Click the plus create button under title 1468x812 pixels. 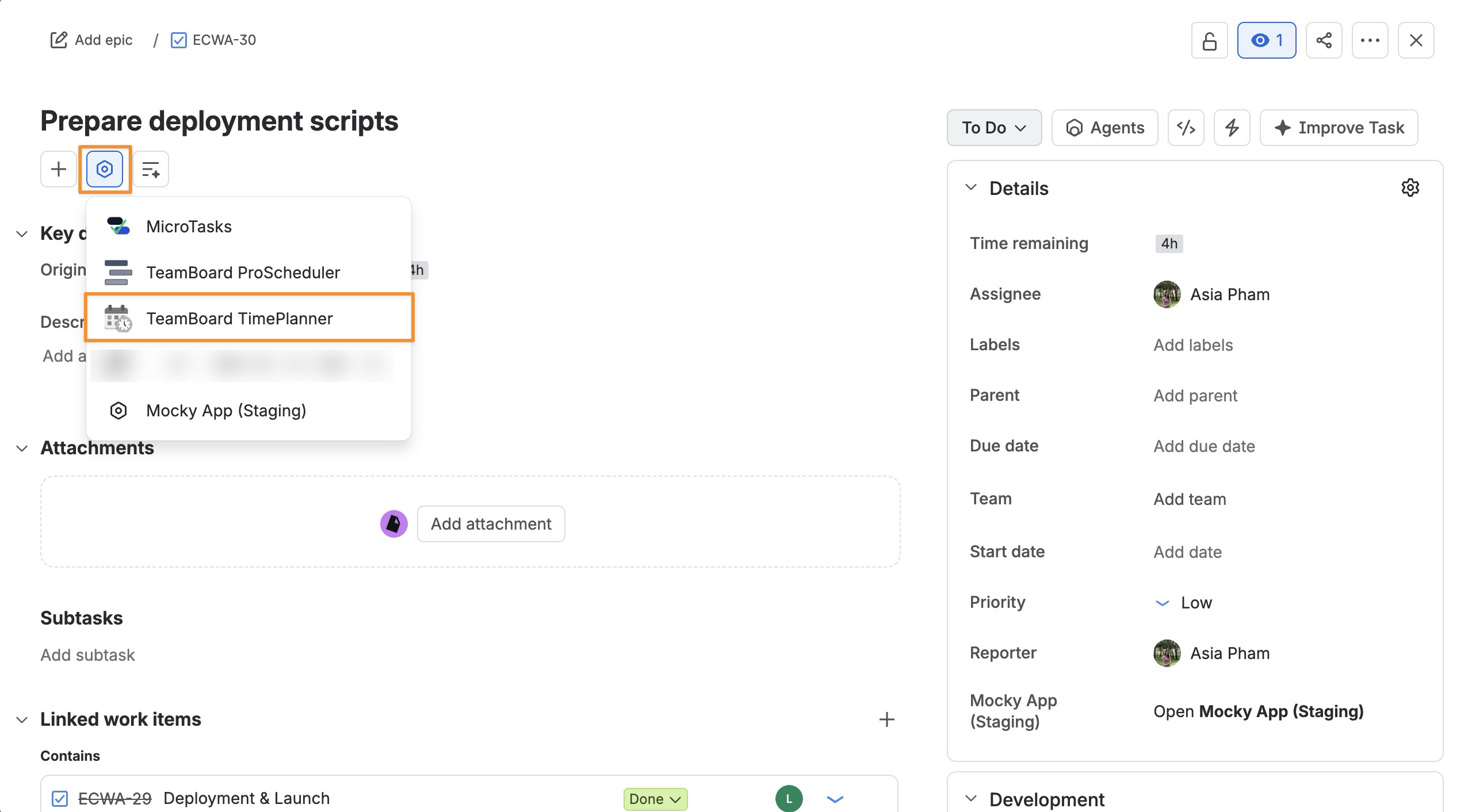tap(59, 169)
